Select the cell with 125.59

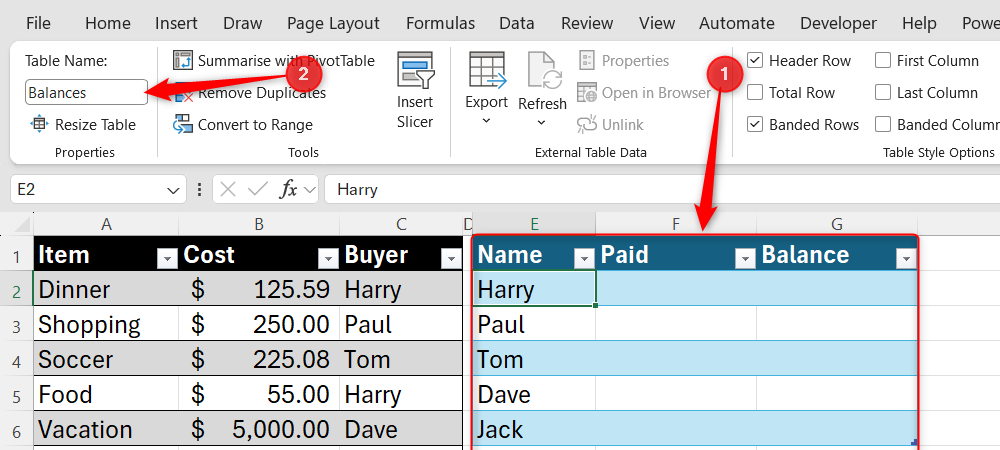tap(259, 289)
